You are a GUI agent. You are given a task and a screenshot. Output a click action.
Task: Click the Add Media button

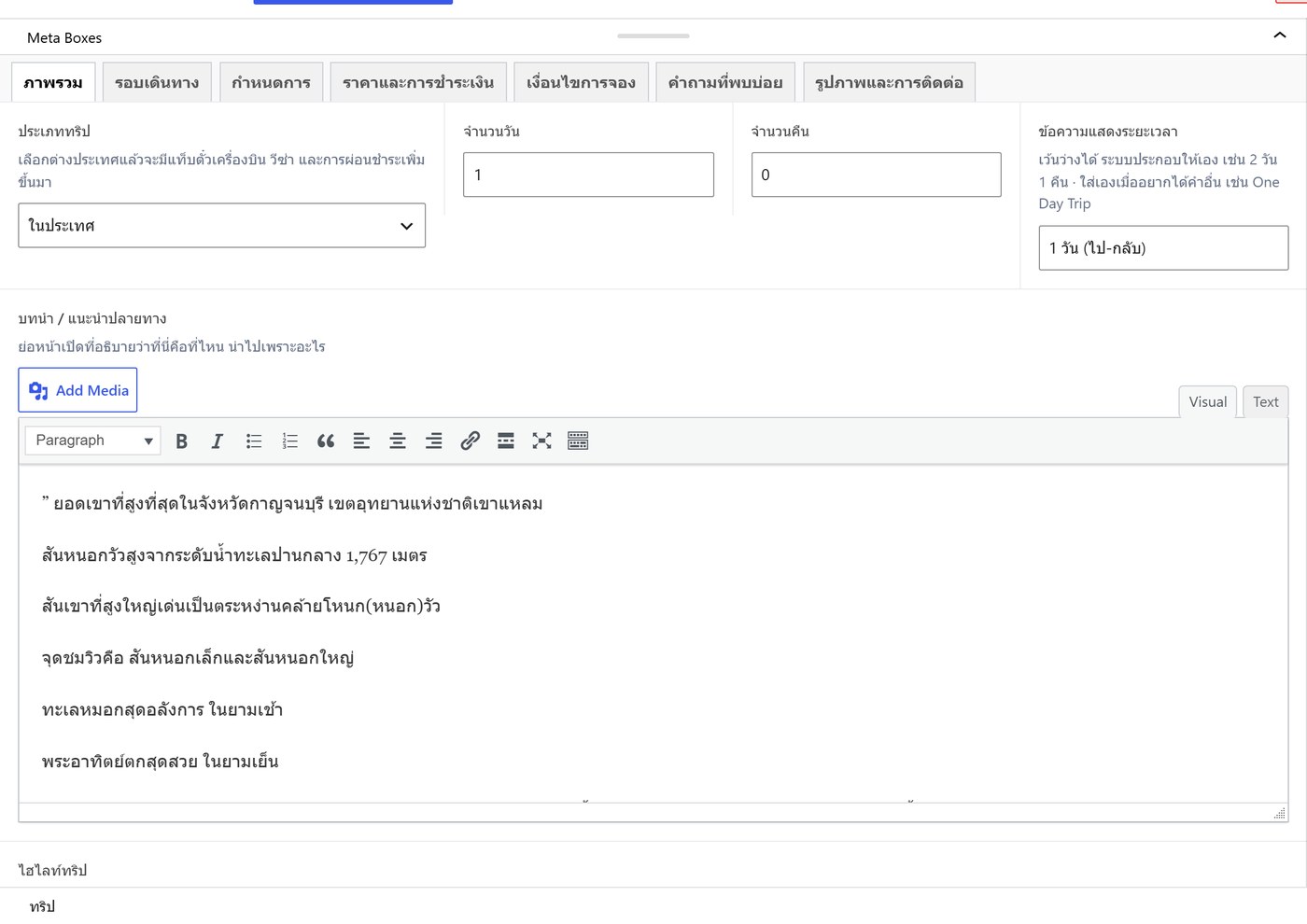pos(77,390)
